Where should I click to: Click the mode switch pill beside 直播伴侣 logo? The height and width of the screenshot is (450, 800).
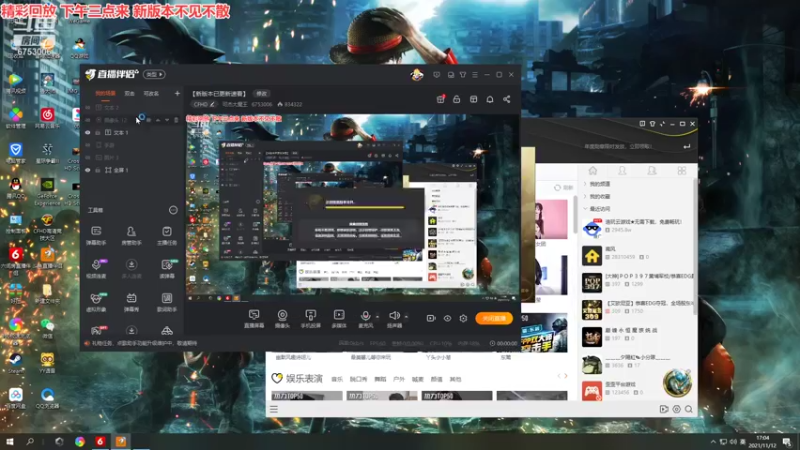click(x=154, y=74)
